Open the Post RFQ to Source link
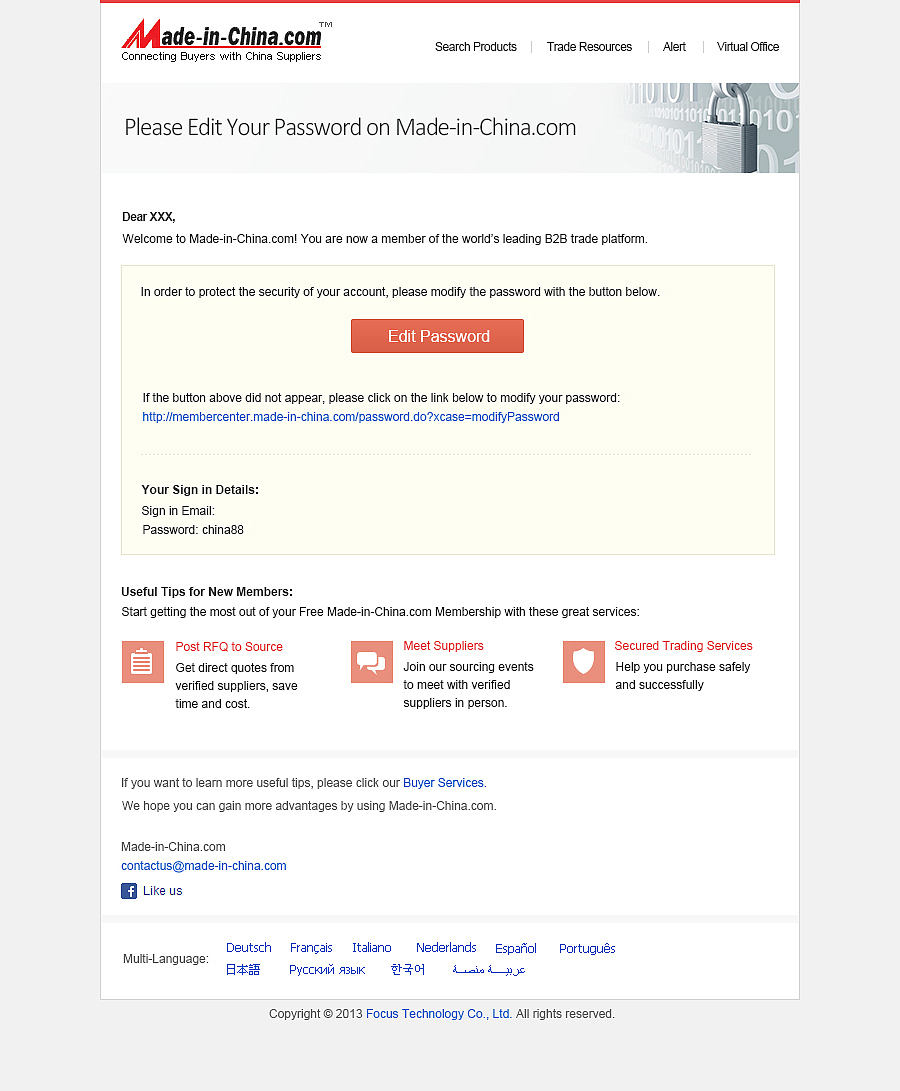 229,646
